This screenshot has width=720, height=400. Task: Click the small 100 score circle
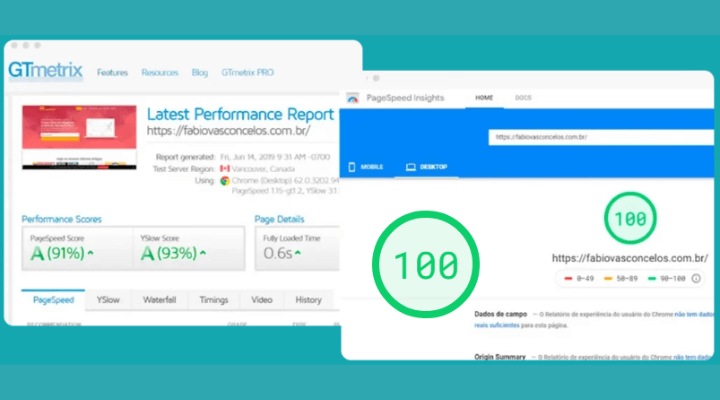[630, 218]
